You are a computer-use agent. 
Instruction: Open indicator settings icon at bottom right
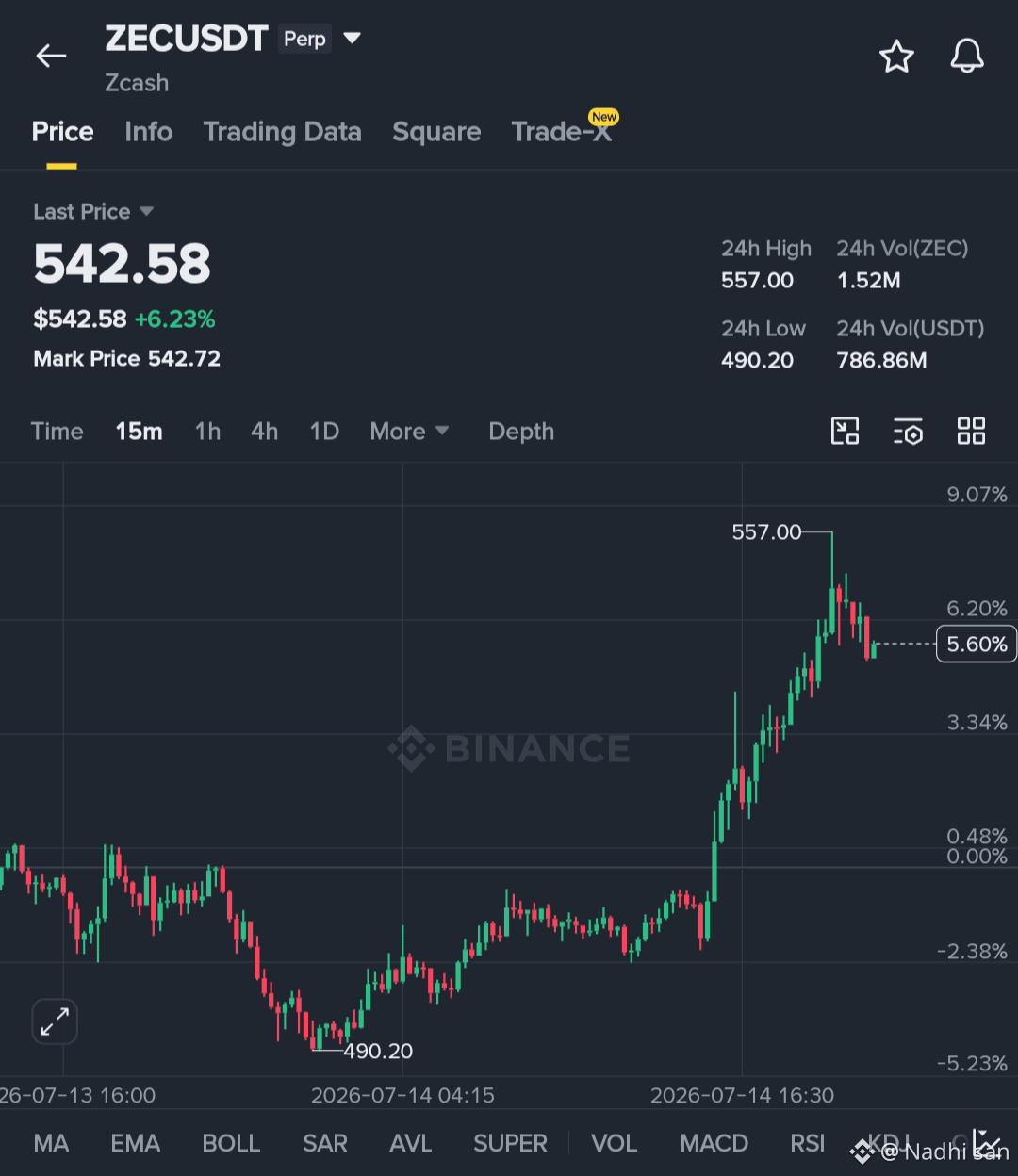tap(987, 1143)
